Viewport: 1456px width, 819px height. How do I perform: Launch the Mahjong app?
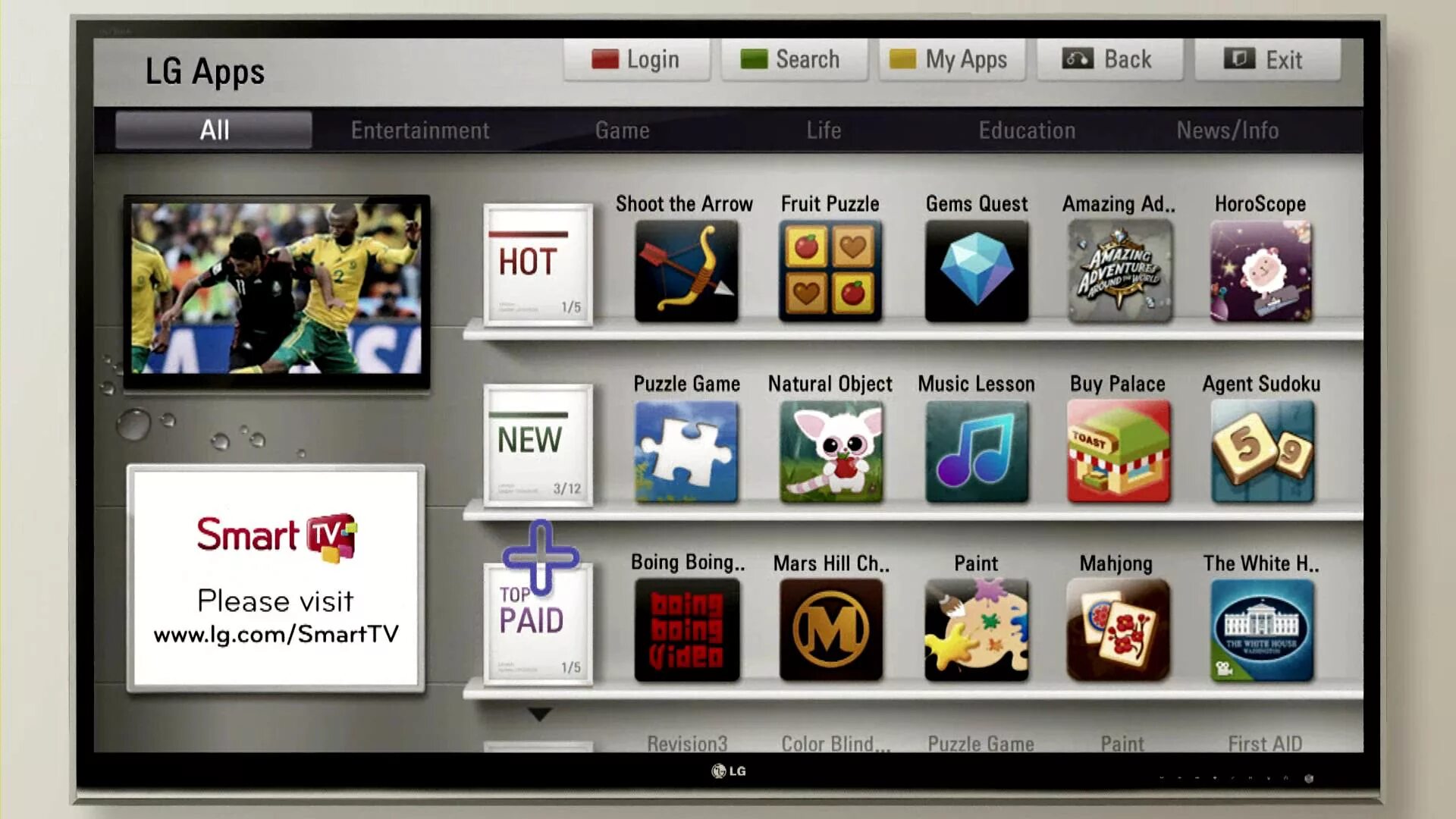(1118, 629)
